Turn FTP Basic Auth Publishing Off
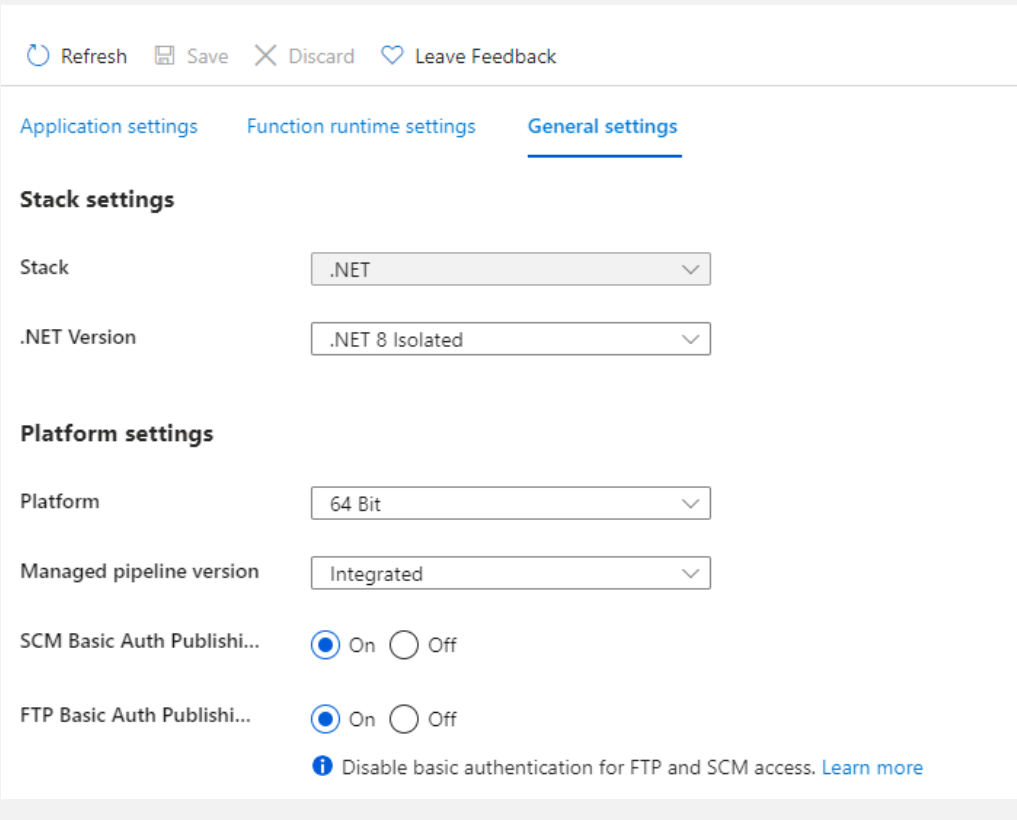 click(x=404, y=719)
